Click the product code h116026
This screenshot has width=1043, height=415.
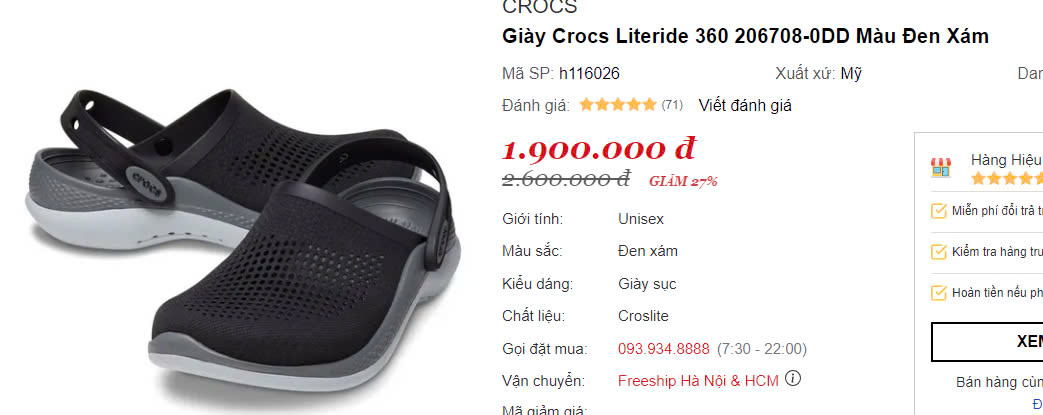tap(589, 73)
